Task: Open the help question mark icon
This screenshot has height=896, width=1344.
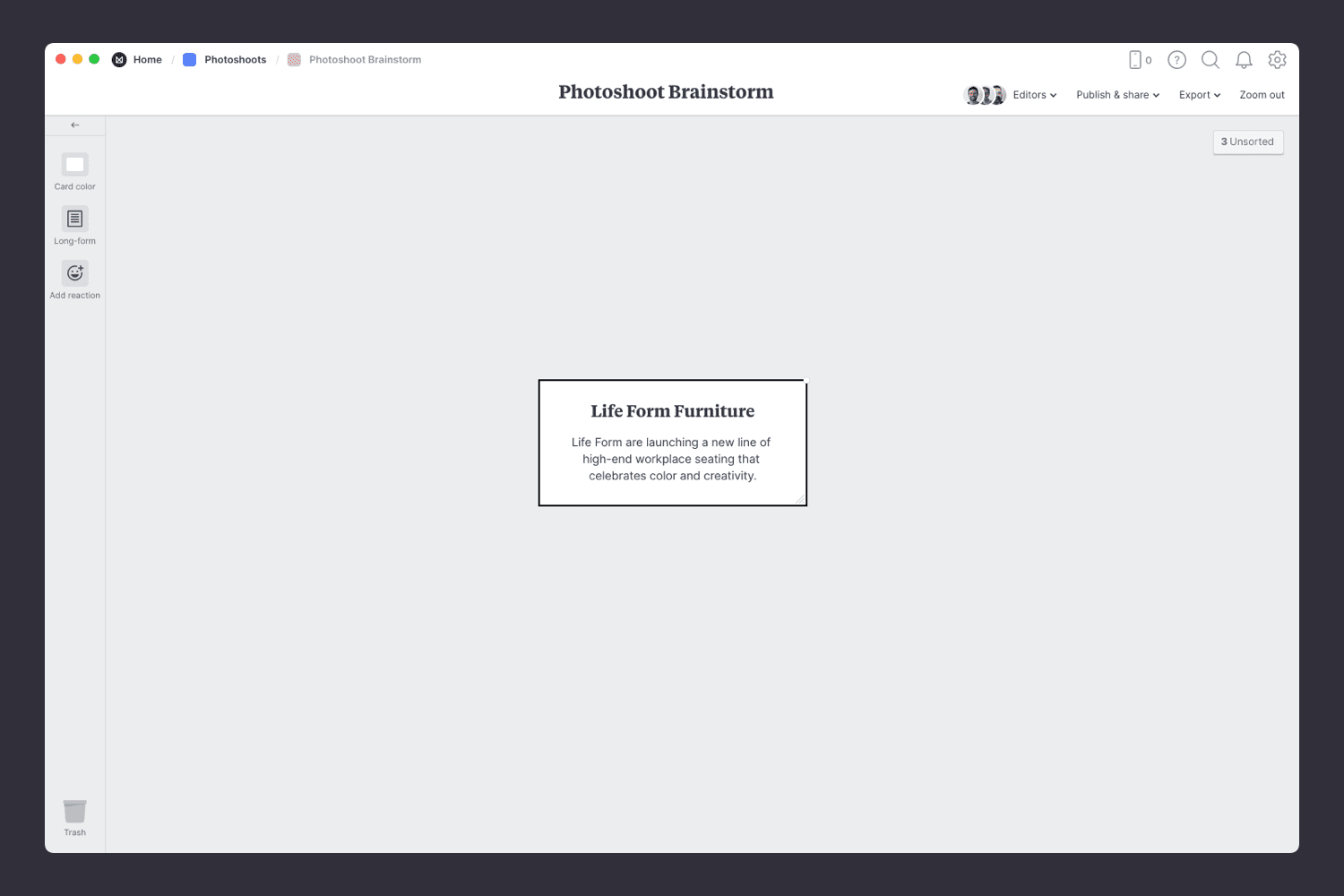Action: 1176,60
